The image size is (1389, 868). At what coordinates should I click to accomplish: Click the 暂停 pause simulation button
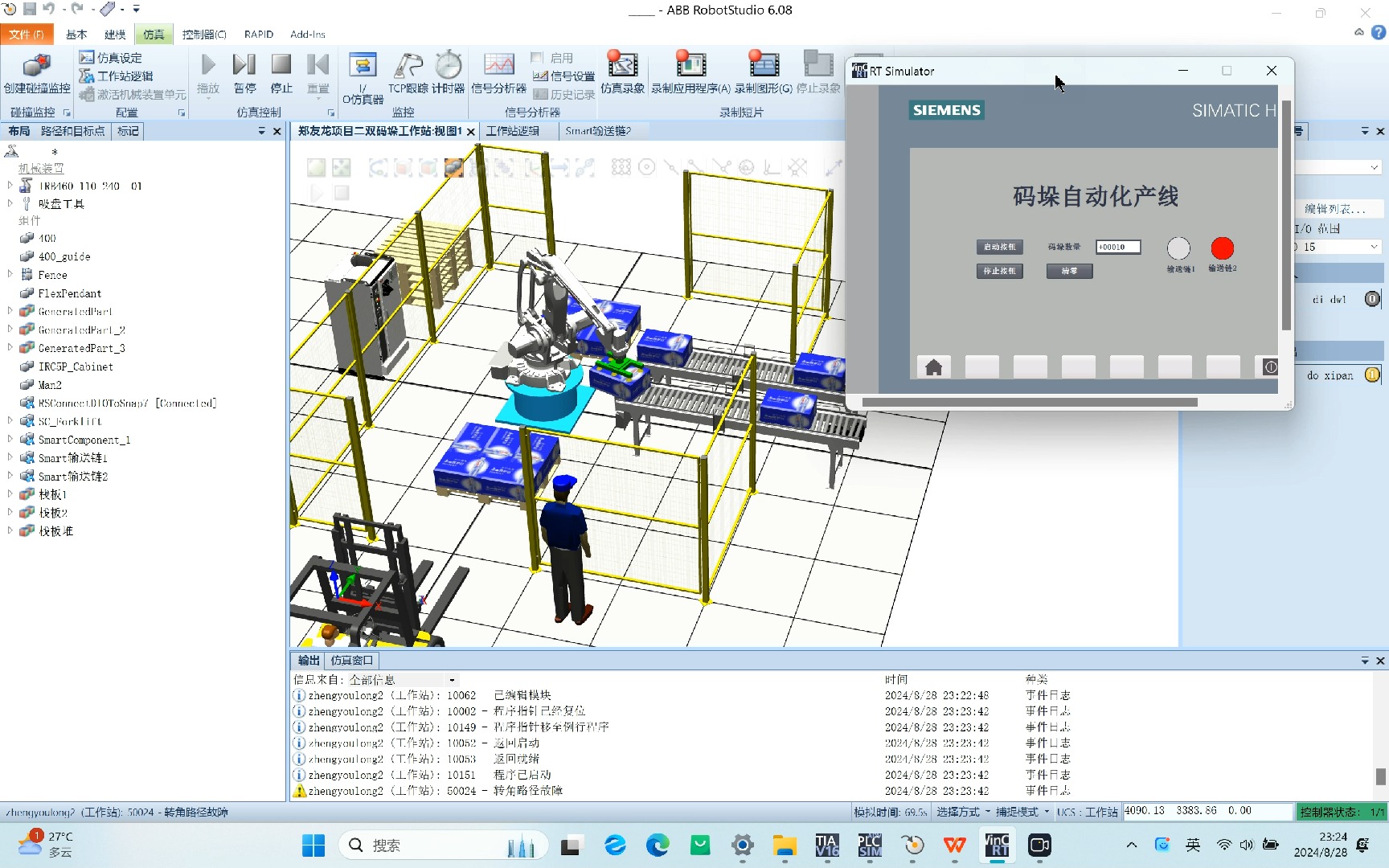[244, 73]
